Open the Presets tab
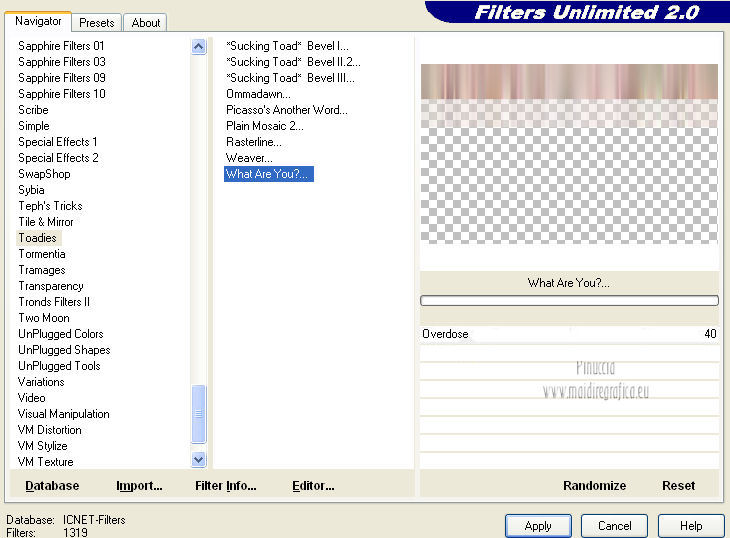This screenshot has width=730, height=538. (x=97, y=23)
